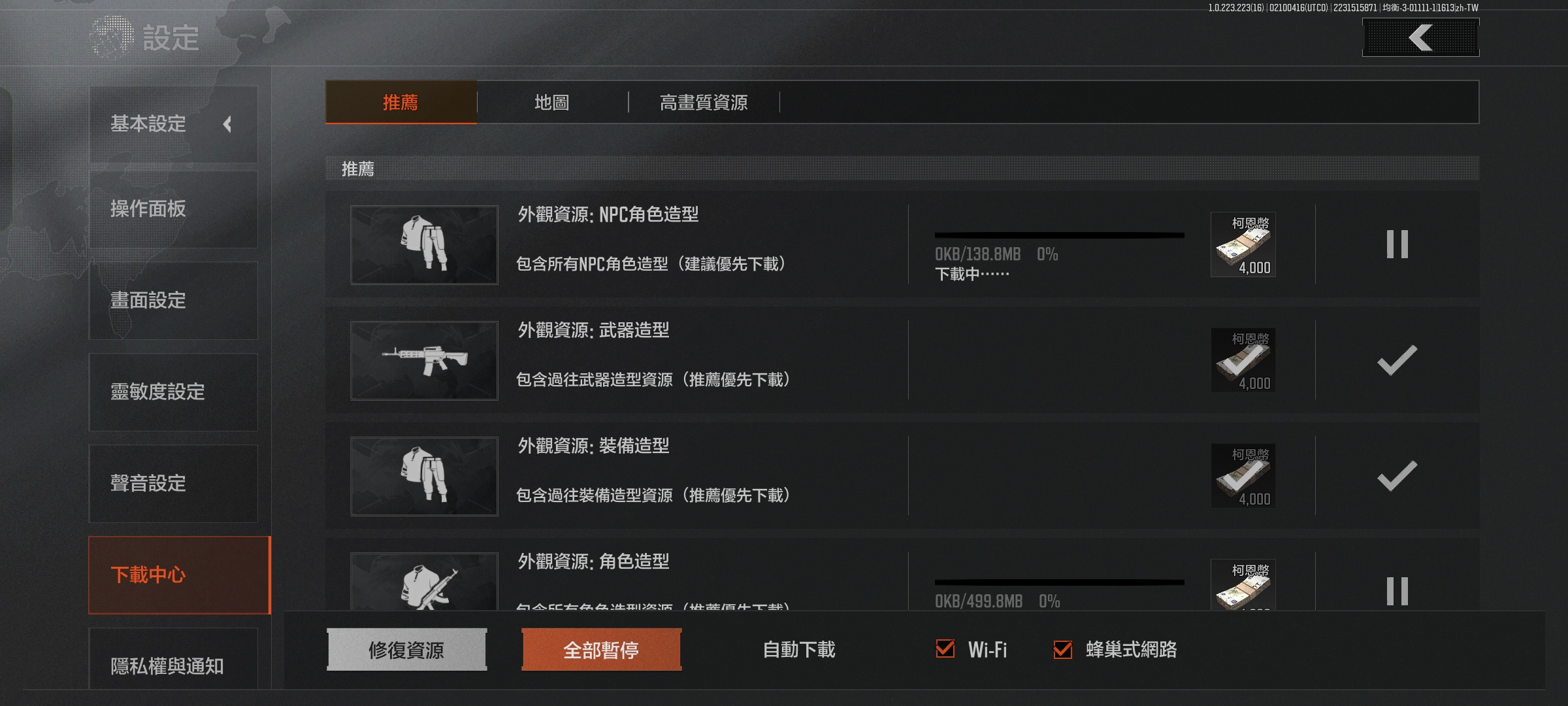Go back using the top-right arrow
Image resolution: width=1568 pixels, height=706 pixels.
pos(1420,37)
